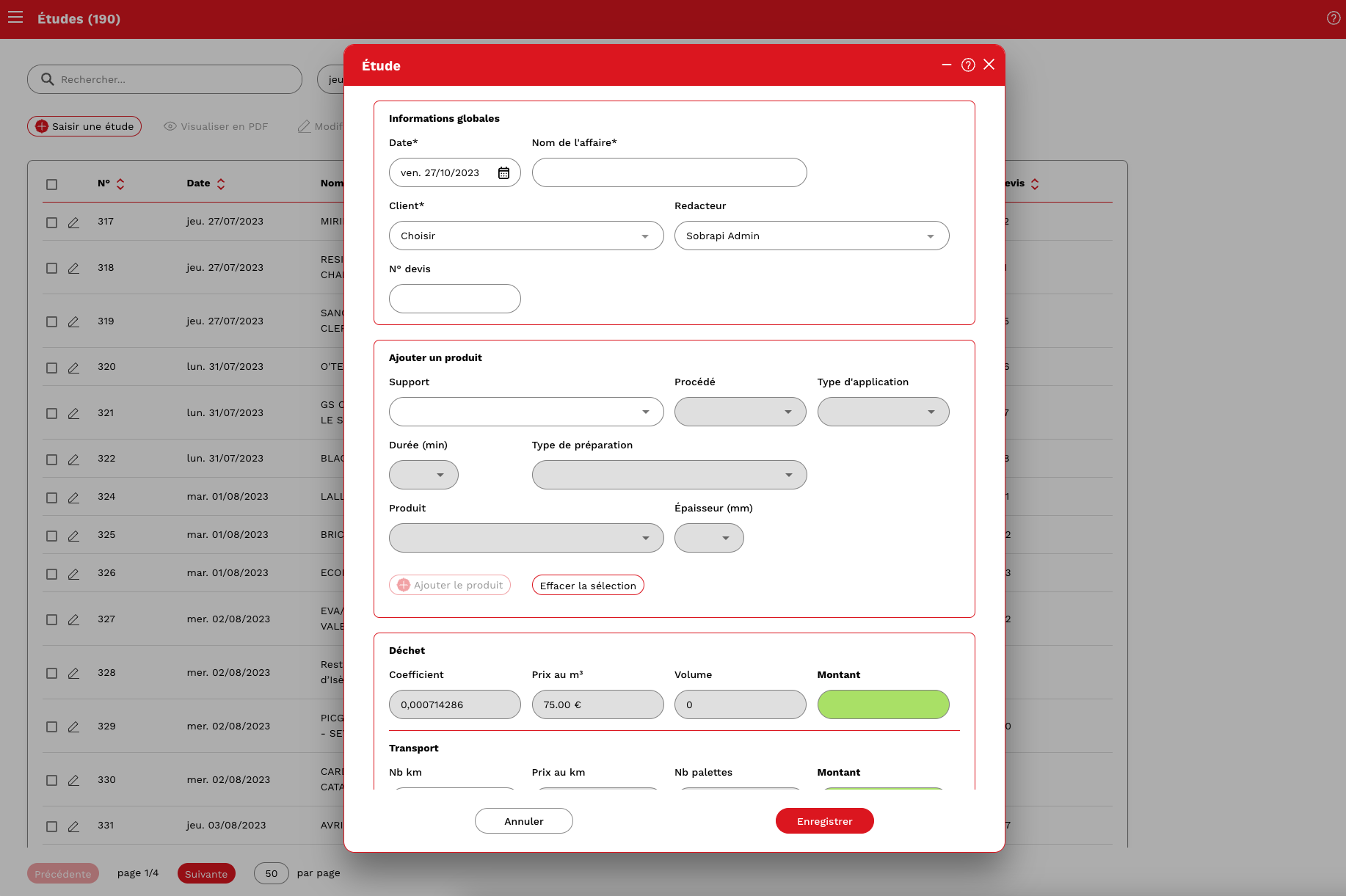Close the Étude dialog
Image resolution: width=1346 pixels, height=896 pixels.
pos(989,65)
